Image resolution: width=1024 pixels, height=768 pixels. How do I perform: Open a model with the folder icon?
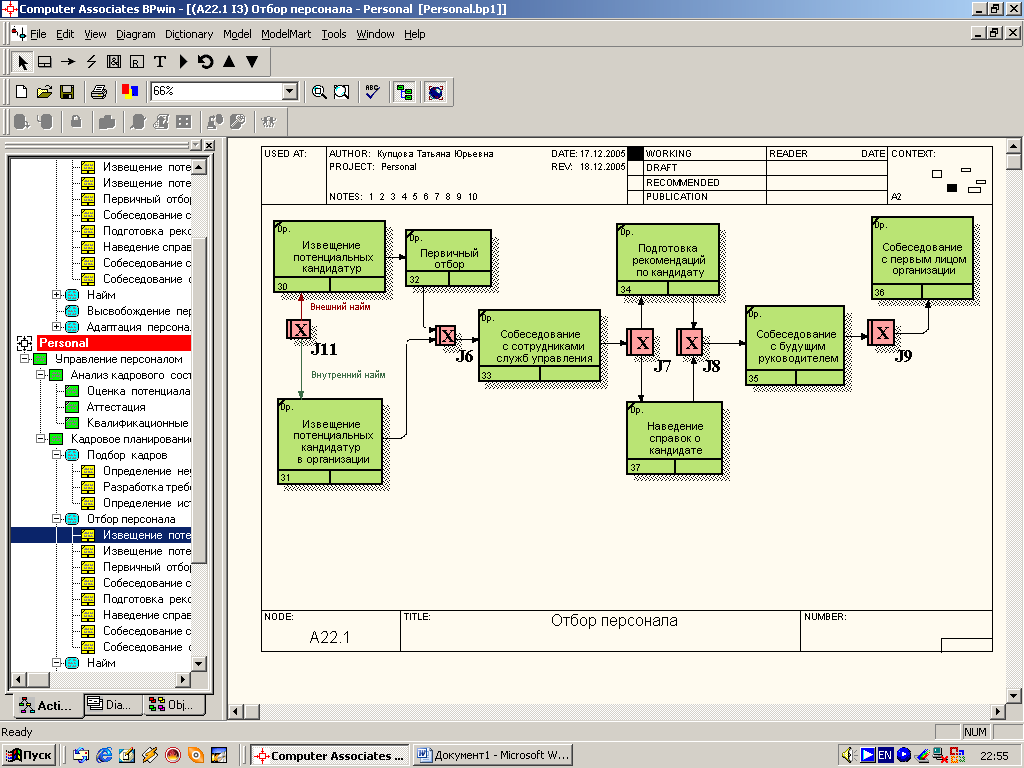(x=44, y=92)
